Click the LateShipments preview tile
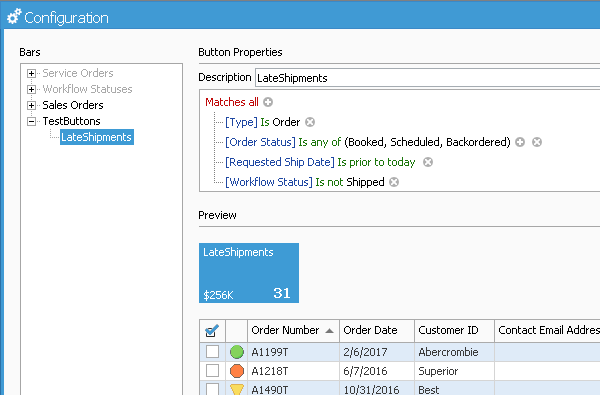This screenshot has height=395, width=600. (249, 273)
